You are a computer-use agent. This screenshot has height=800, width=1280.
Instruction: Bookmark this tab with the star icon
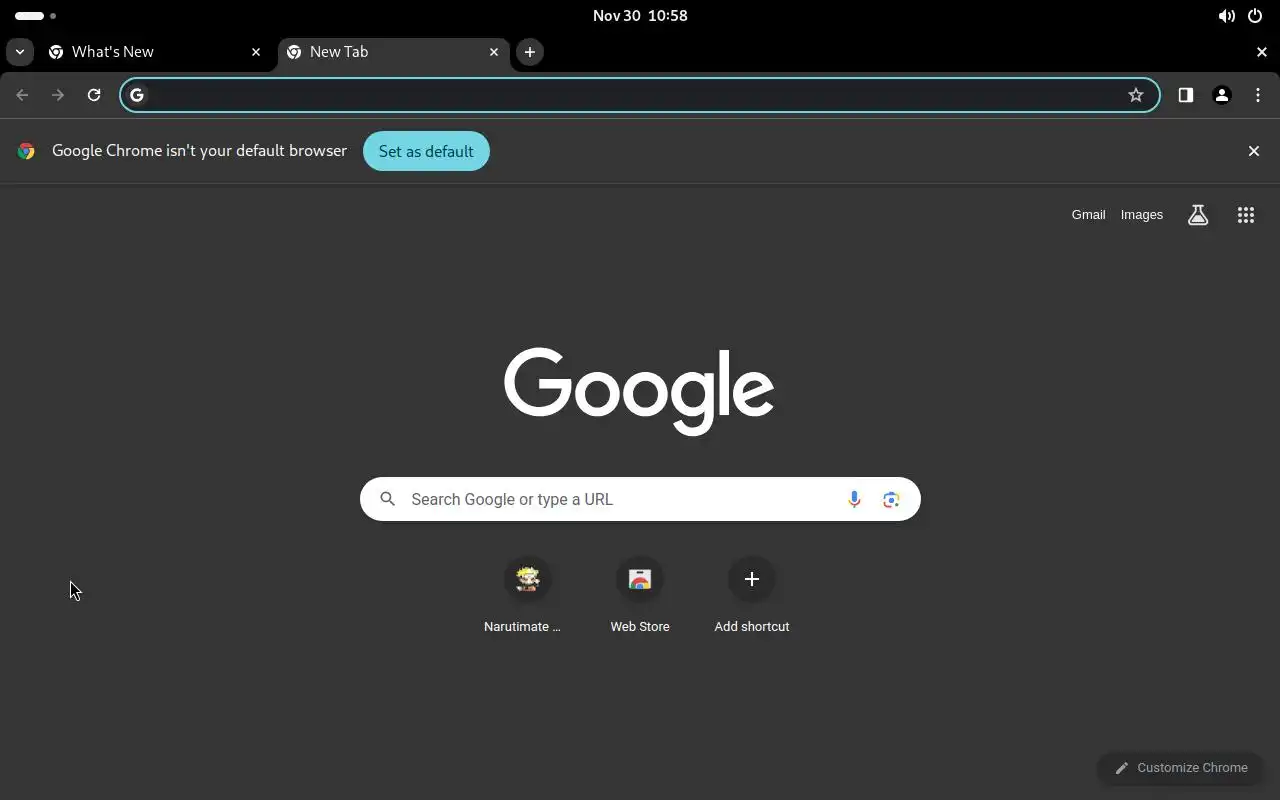(x=1136, y=95)
